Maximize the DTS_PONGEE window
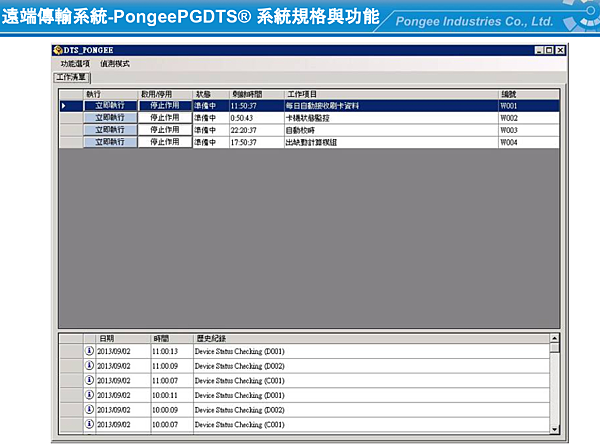This screenshot has height=444, width=600. 549,50
